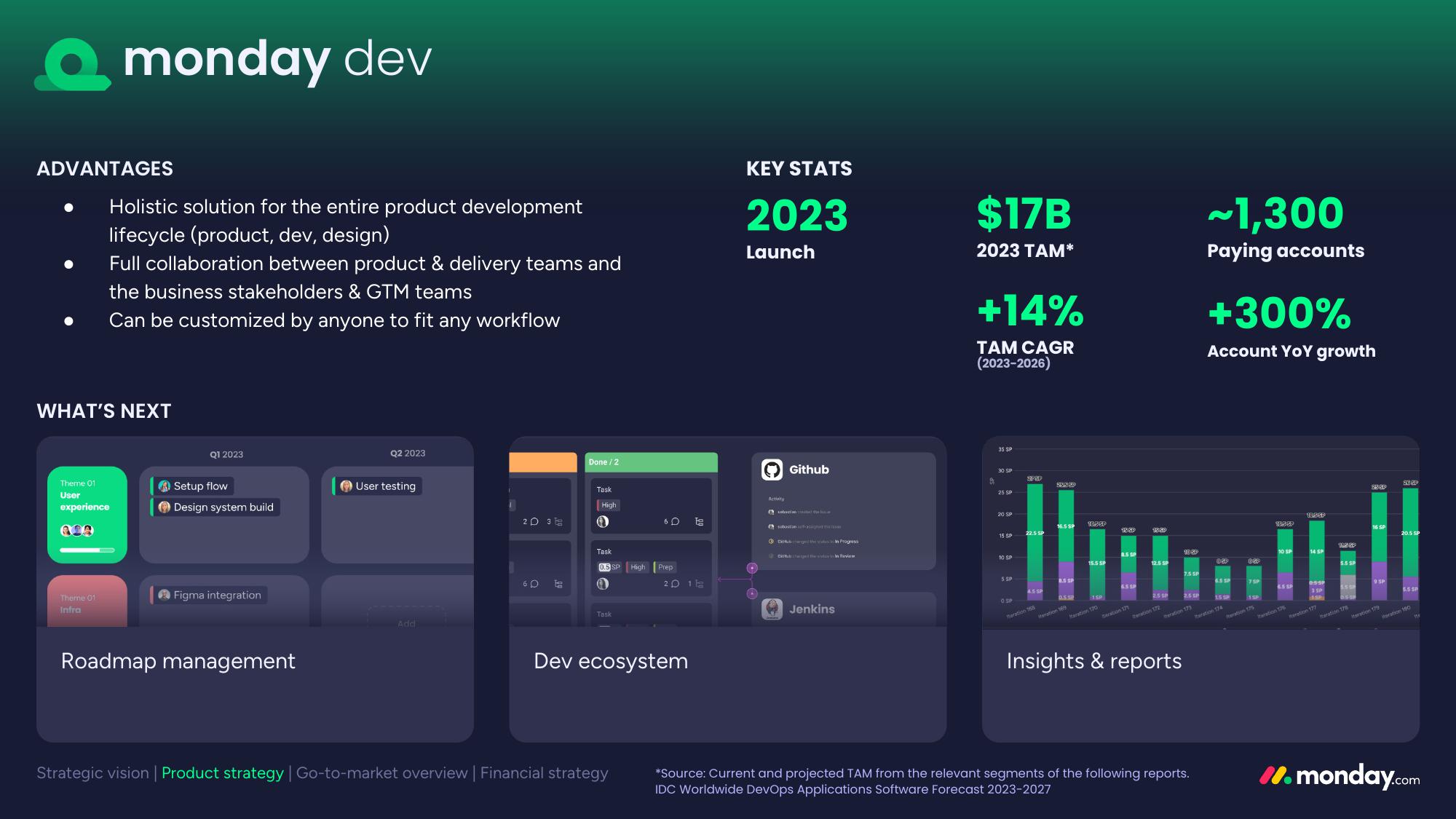
Task: Open the Design system build roadmap item
Action: point(215,507)
